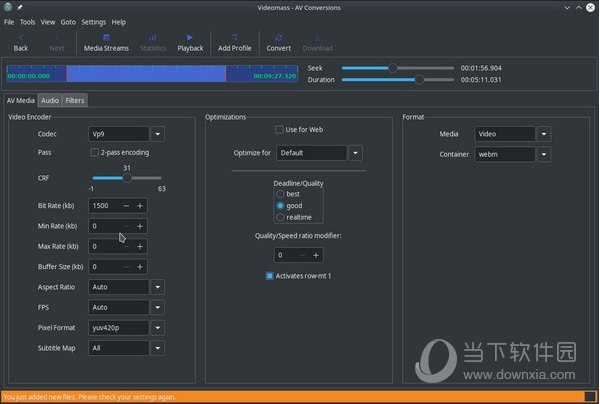This screenshot has height=404, width=600.
Task: Start Convert from the toolbar
Action: (x=279, y=43)
